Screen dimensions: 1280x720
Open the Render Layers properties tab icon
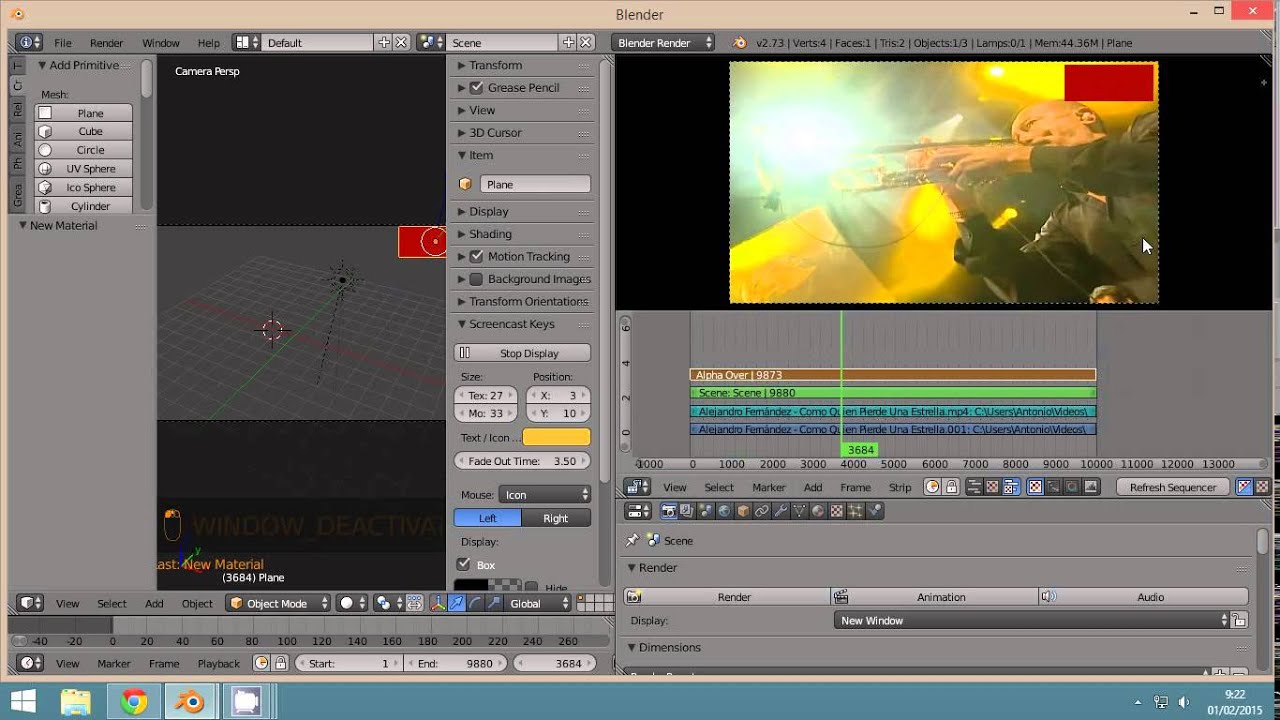pos(687,511)
